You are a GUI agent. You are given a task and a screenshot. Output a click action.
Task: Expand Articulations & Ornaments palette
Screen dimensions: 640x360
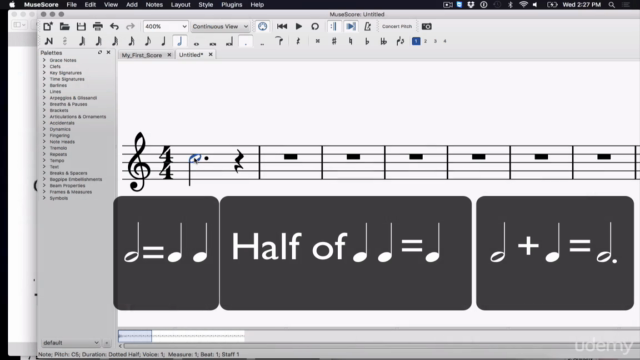(x=44, y=116)
